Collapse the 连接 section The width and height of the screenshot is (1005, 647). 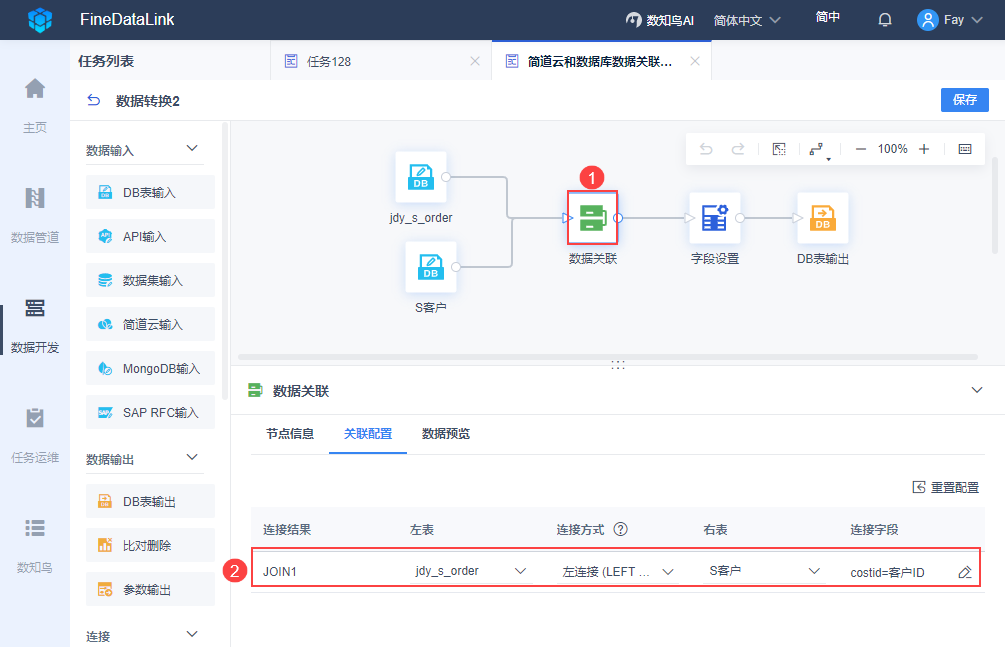(192, 634)
